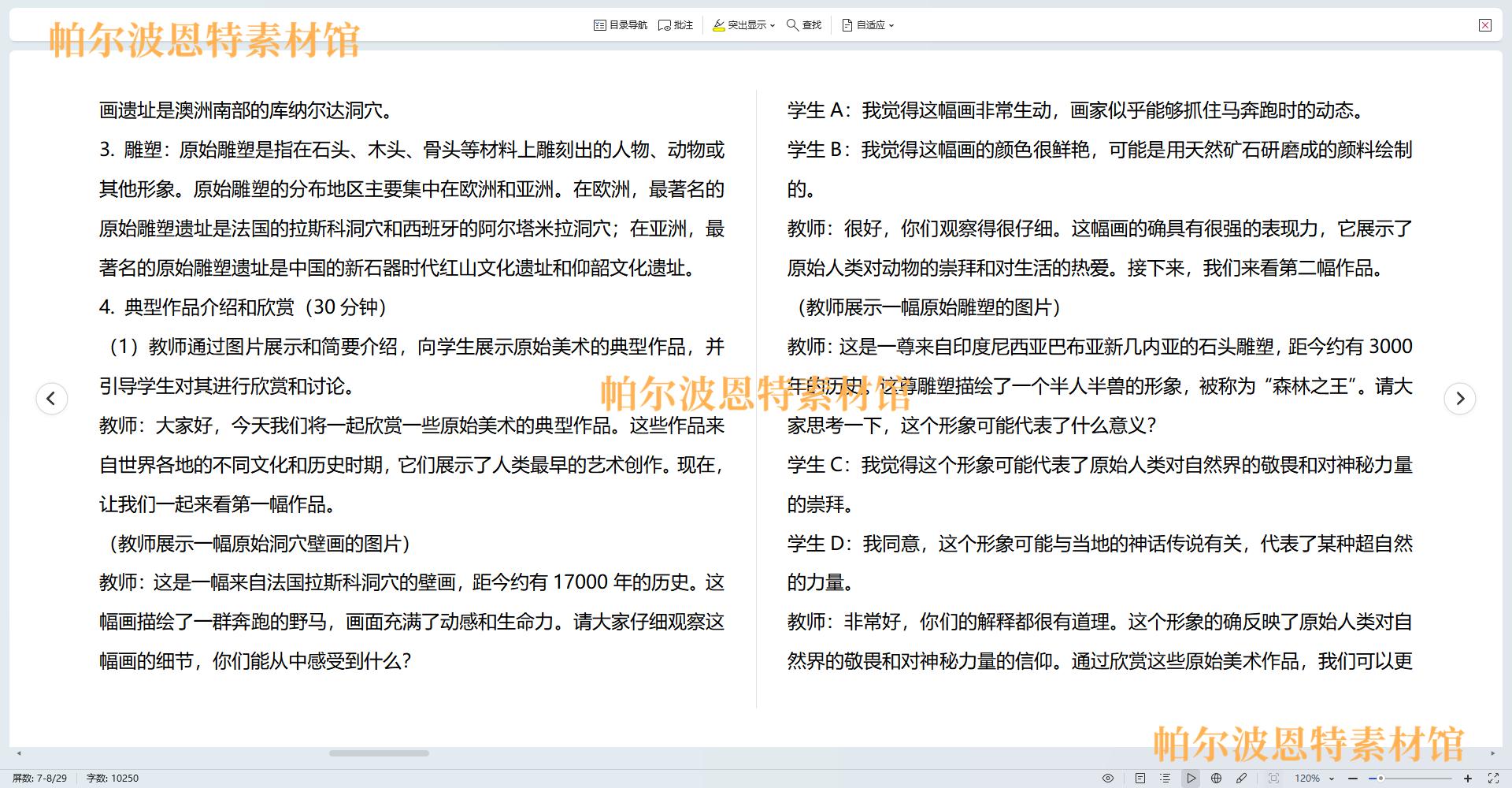
Task: Click the horizontal scrollbar thumb
Action: click(x=379, y=753)
